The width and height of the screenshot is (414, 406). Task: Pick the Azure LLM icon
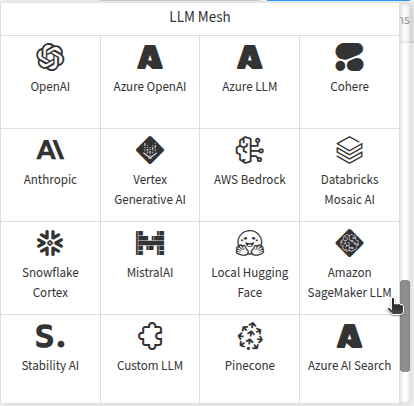(x=250, y=57)
